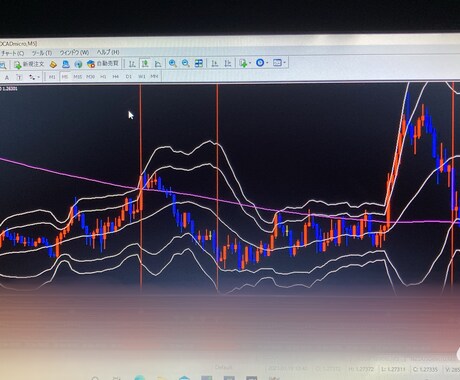The width and height of the screenshot is (460, 380).
Task: Toggle chart auto scroll icon
Action: (x=215, y=63)
